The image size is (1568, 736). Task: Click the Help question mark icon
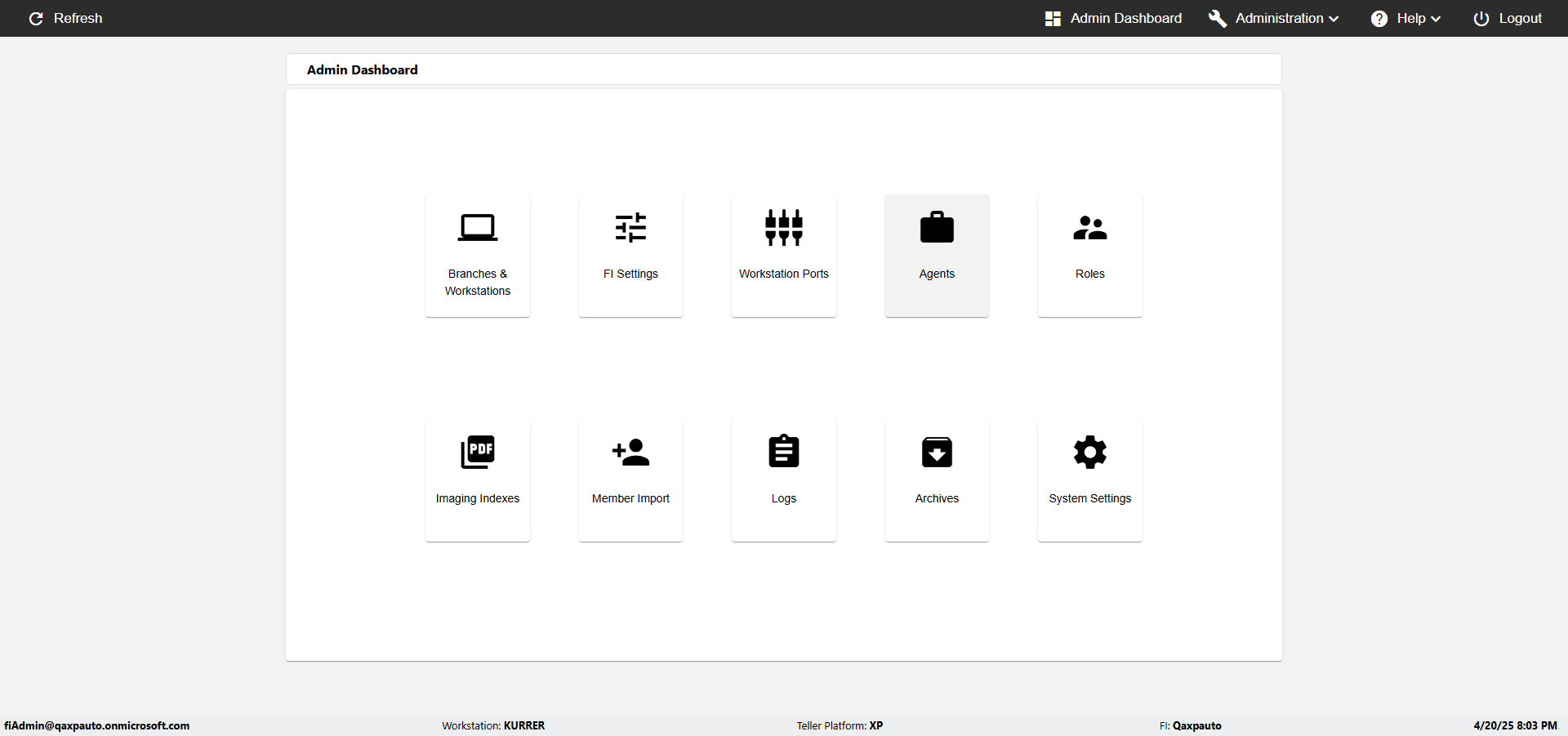1379,19
